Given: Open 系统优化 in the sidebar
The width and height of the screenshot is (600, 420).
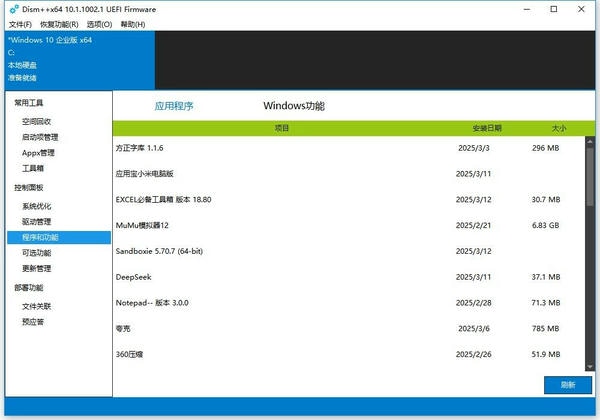Looking at the screenshot, I should pos(36,206).
